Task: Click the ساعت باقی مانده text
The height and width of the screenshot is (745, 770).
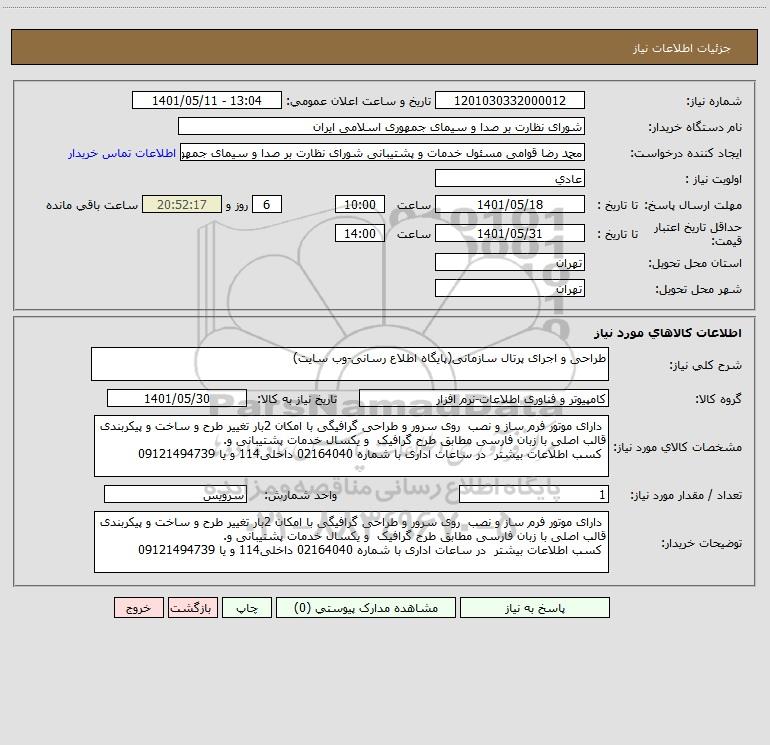Action: [92, 205]
